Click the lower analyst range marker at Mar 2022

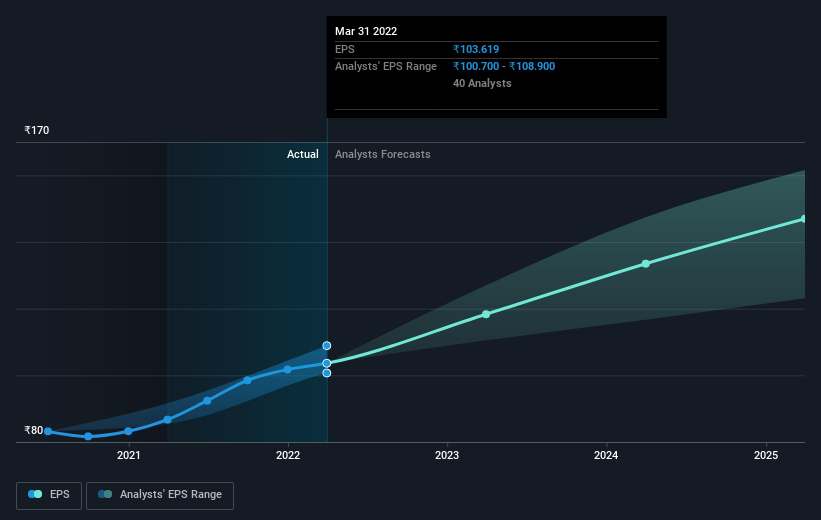pos(327,373)
